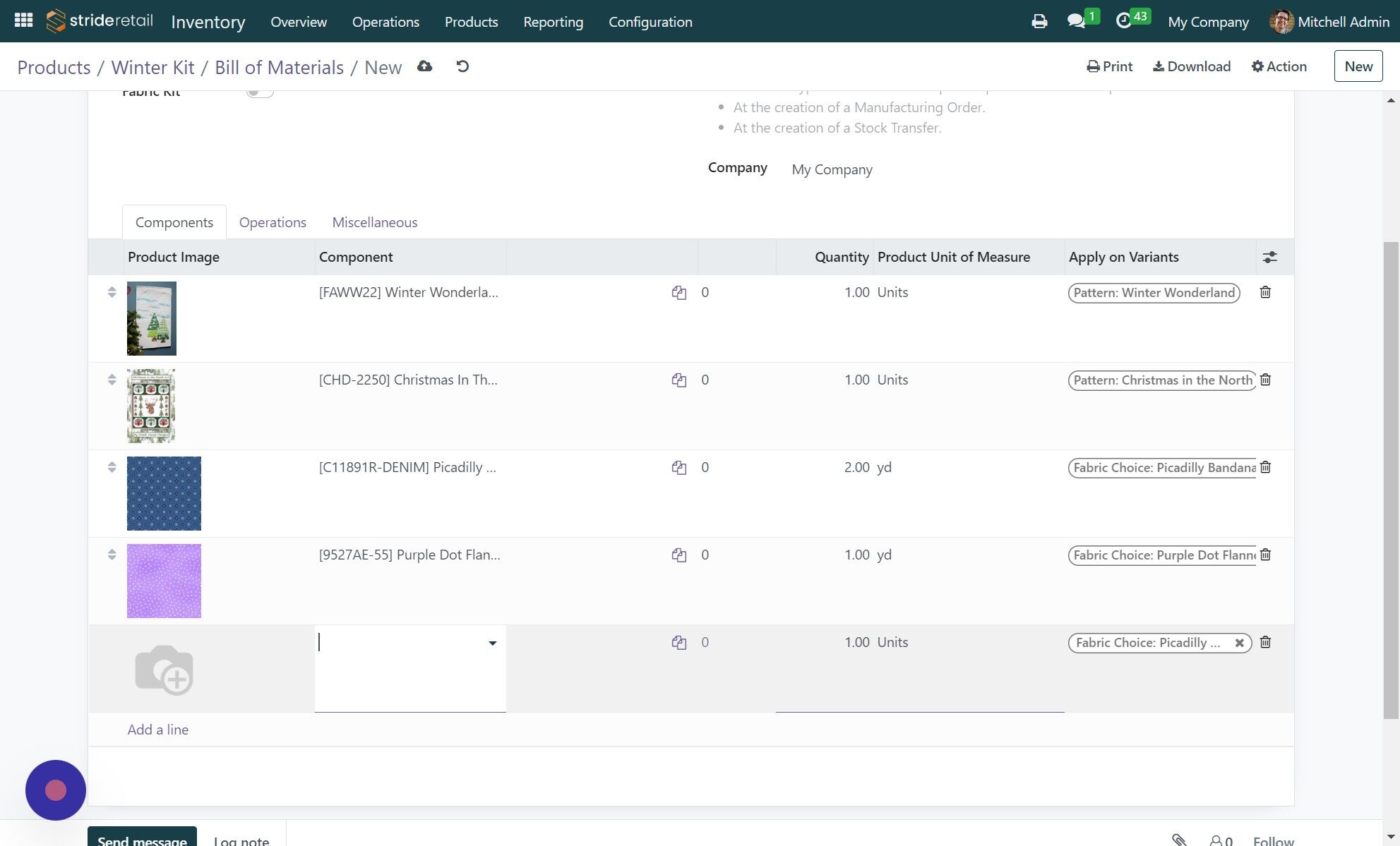This screenshot has height=846, width=1400.
Task: Click the add image camera placeholder
Action: point(164,670)
